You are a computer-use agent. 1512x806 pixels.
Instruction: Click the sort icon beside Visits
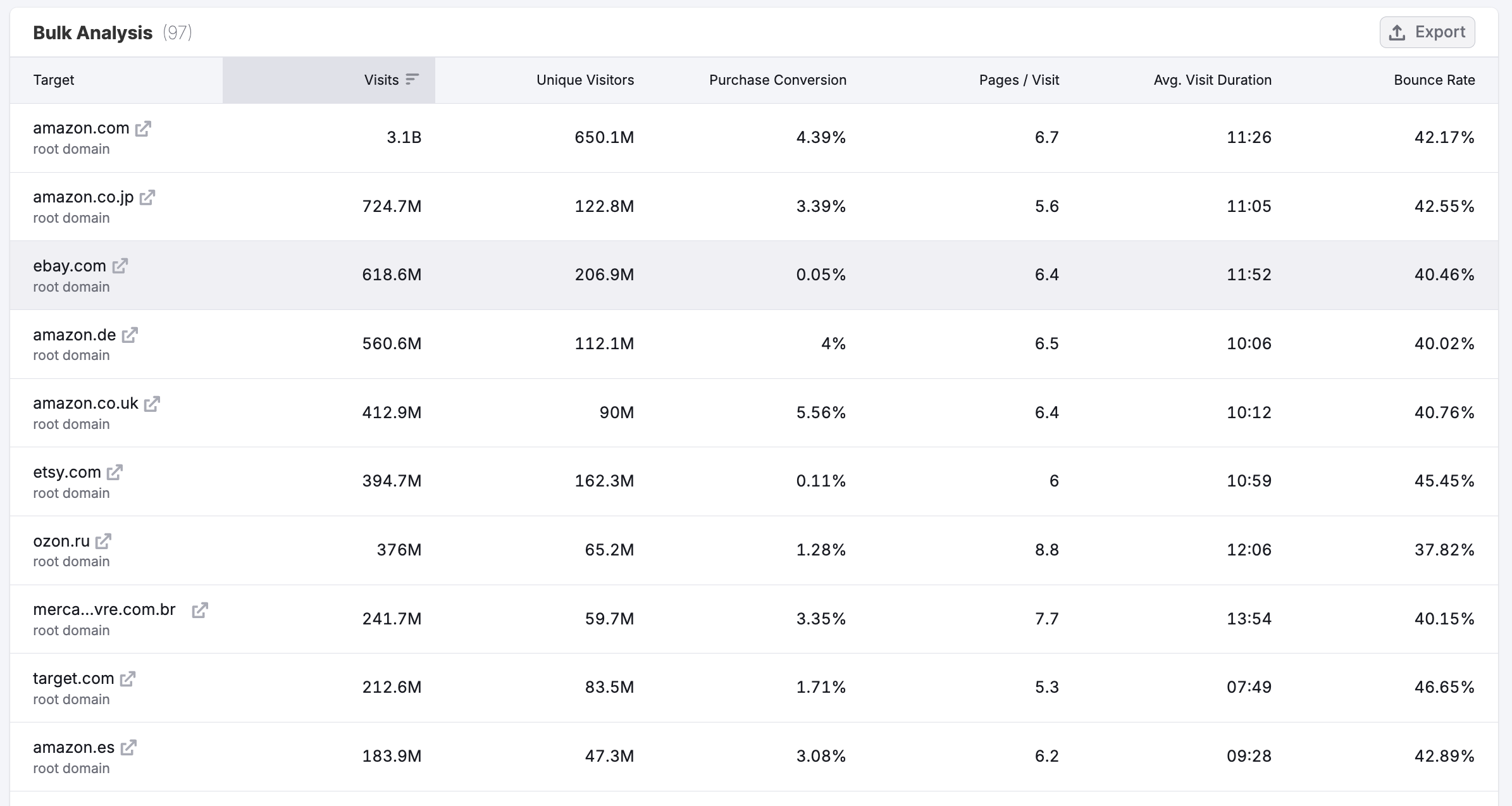(x=412, y=80)
